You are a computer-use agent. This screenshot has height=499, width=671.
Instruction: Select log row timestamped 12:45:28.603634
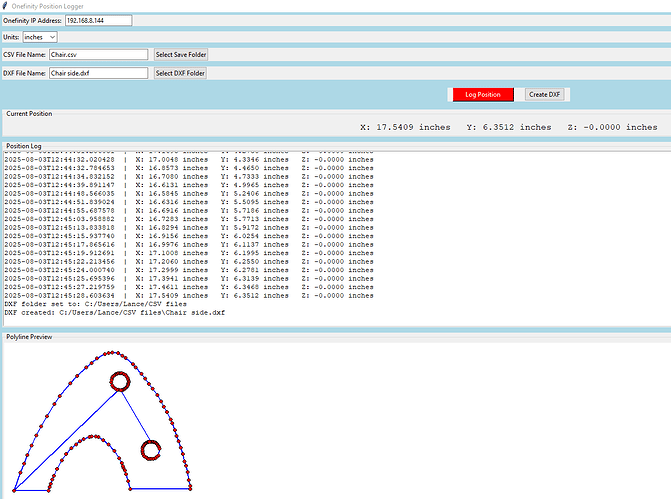coord(189,296)
